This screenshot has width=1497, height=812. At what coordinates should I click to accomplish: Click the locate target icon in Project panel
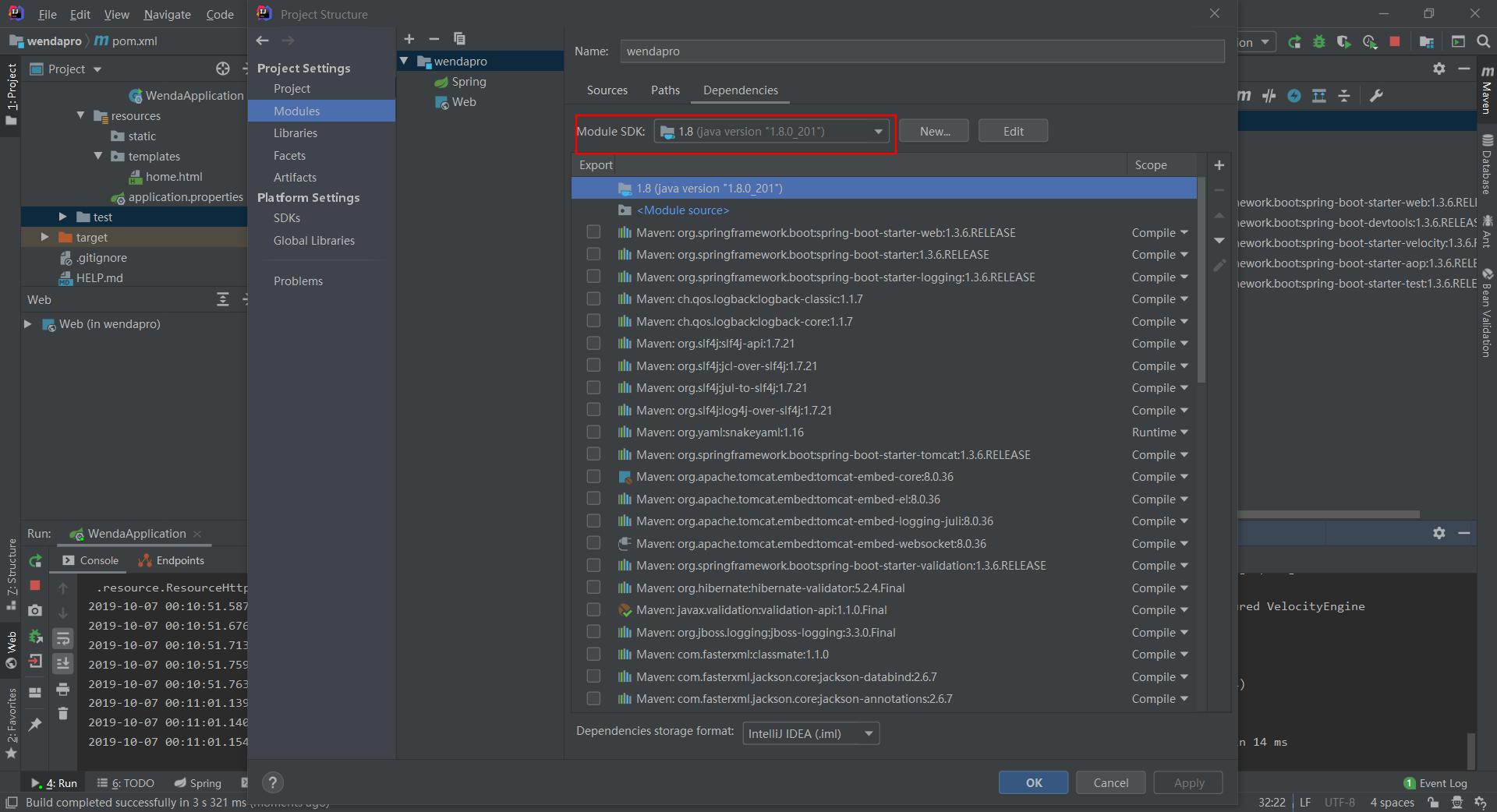tap(223, 69)
